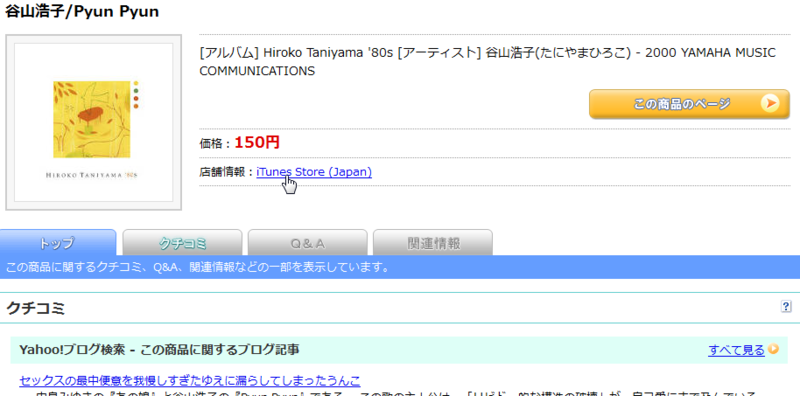Click the blue notice about クチコミ、Q&A
Image resolution: width=800 pixels, height=396 pixels.
tap(197, 267)
